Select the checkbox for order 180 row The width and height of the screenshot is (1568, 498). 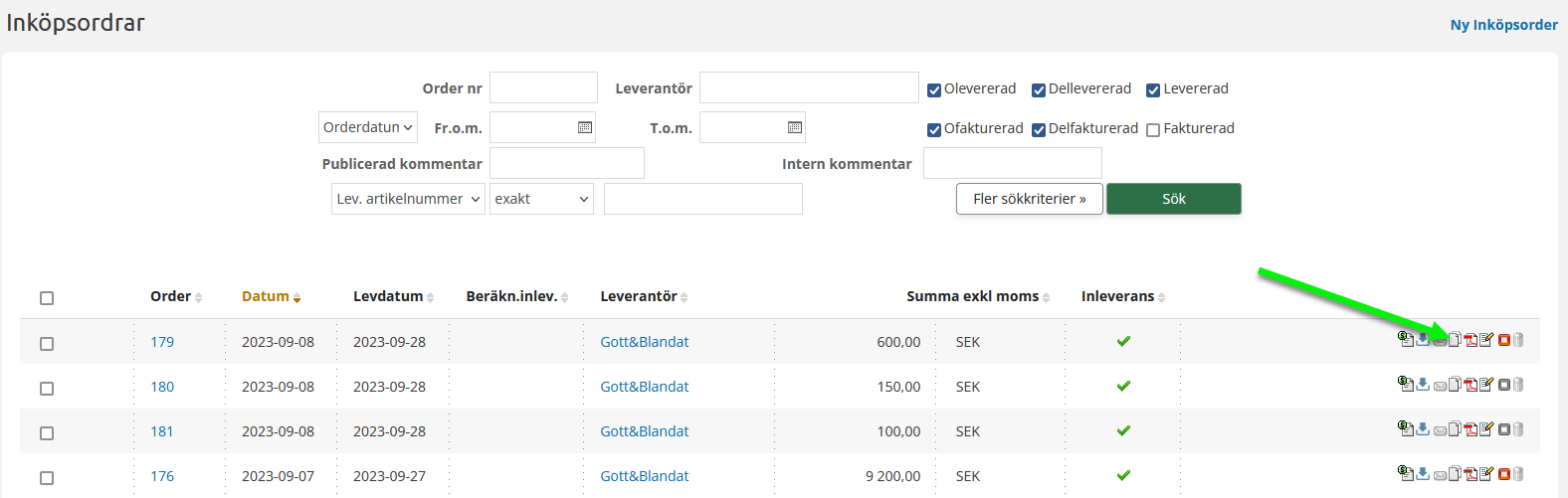(x=47, y=389)
